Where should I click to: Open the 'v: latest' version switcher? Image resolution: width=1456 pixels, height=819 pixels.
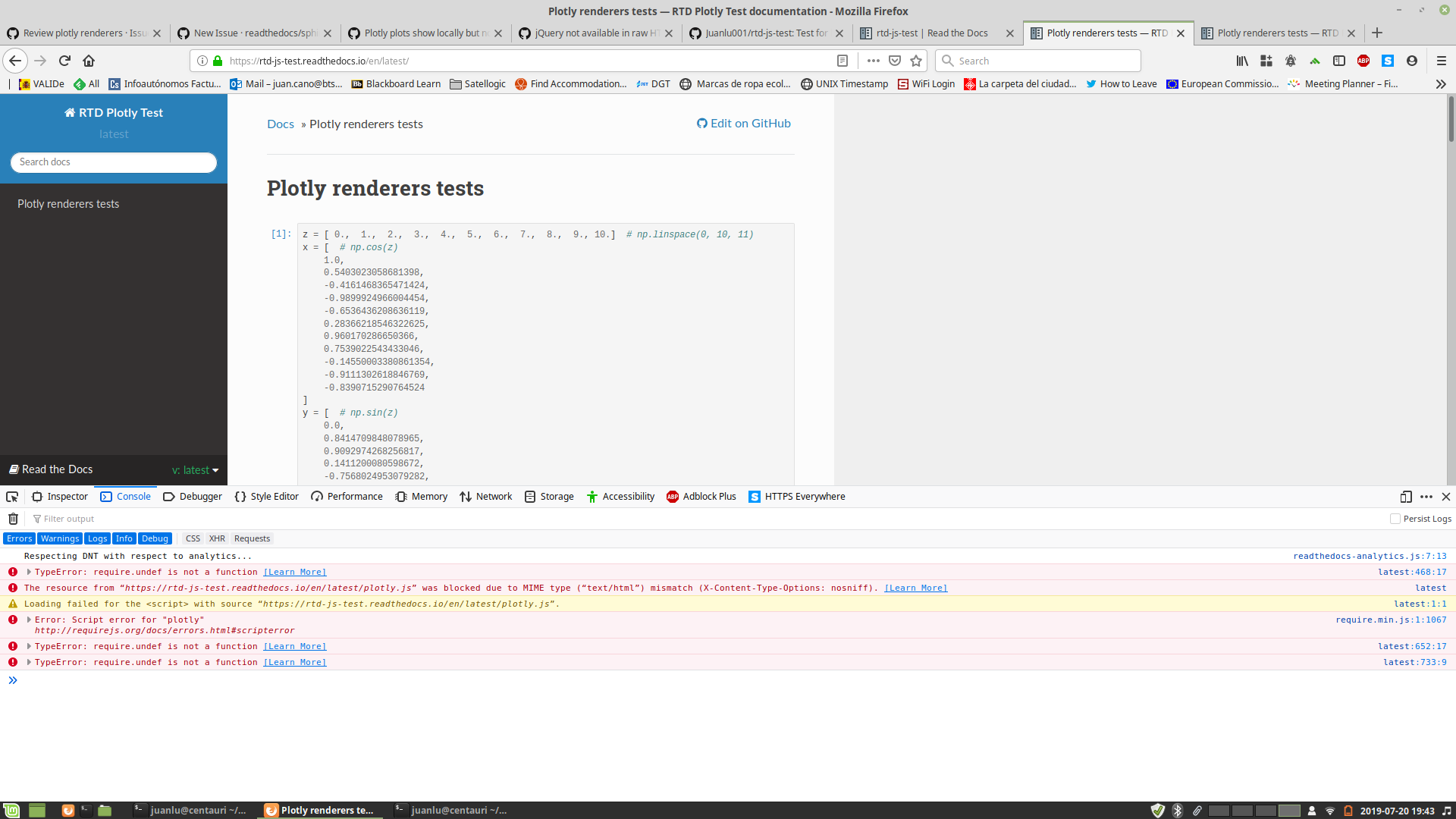point(194,469)
